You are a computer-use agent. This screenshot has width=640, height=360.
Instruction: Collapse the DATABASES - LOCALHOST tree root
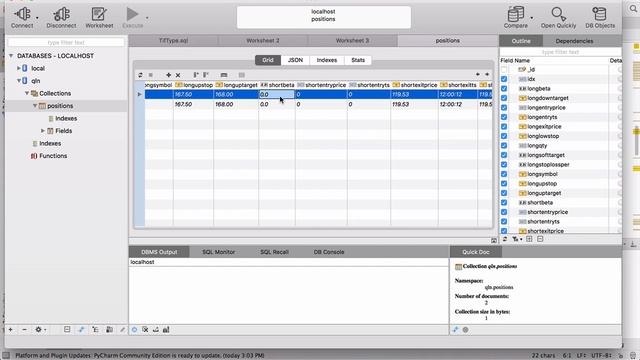point(11,56)
